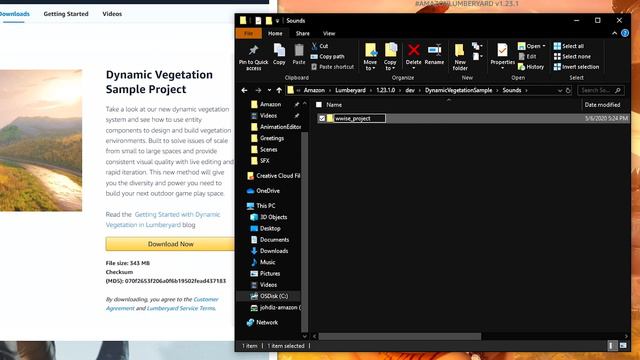The image size is (640, 360).
Task: Create a New folder
Action: [x=460, y=57]
